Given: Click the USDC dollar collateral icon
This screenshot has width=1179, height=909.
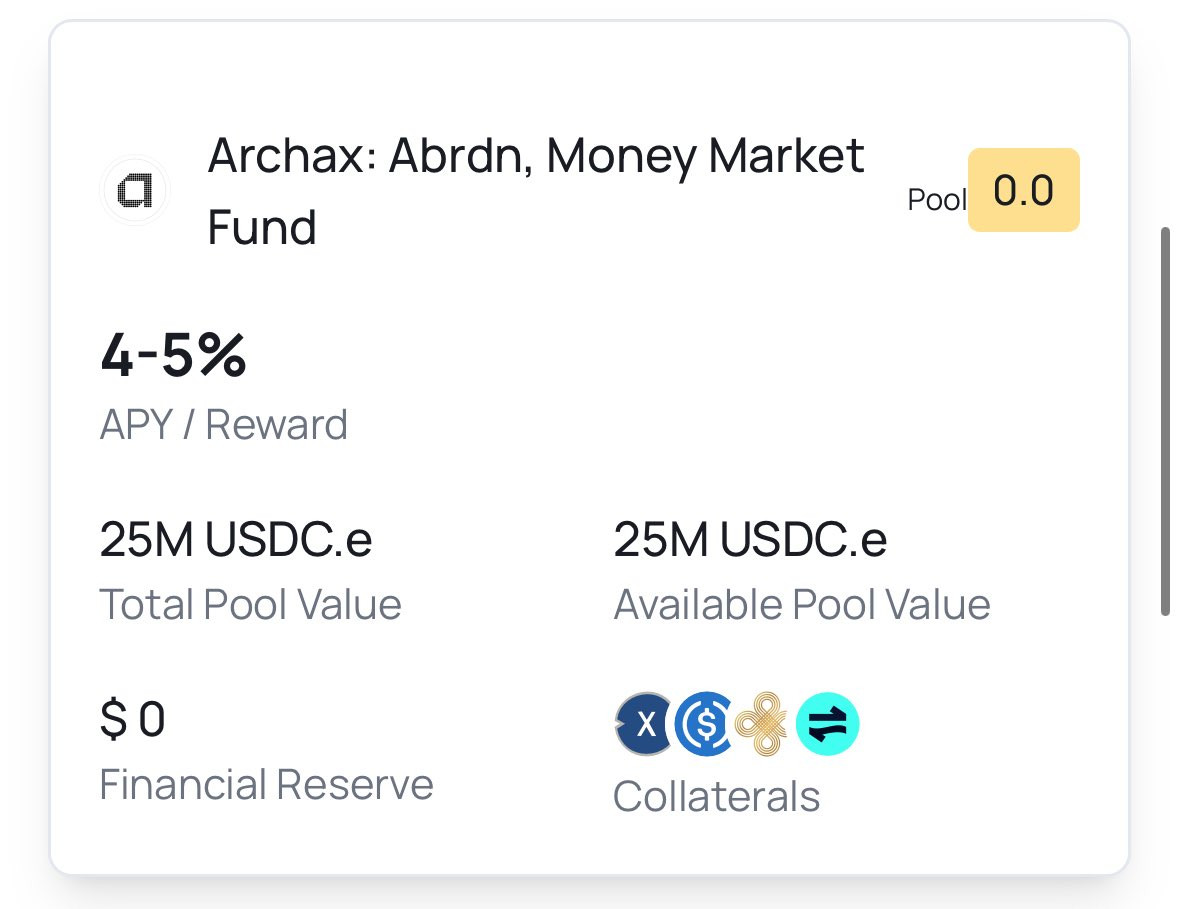Looking at the screenshot, I should pyautogui.click(x=705, y=724).
